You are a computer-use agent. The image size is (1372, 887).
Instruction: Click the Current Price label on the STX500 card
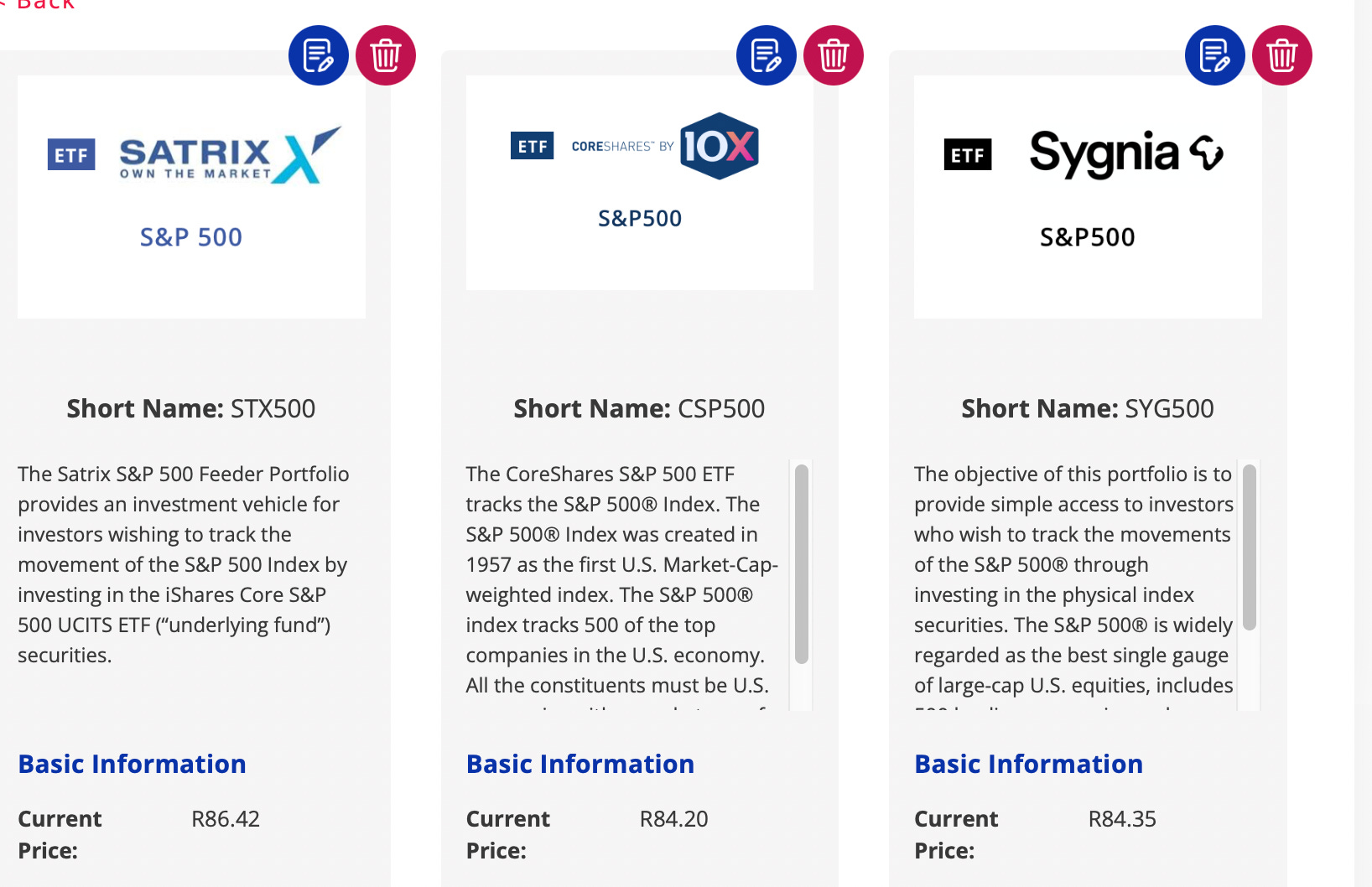[x=60, y=835]
